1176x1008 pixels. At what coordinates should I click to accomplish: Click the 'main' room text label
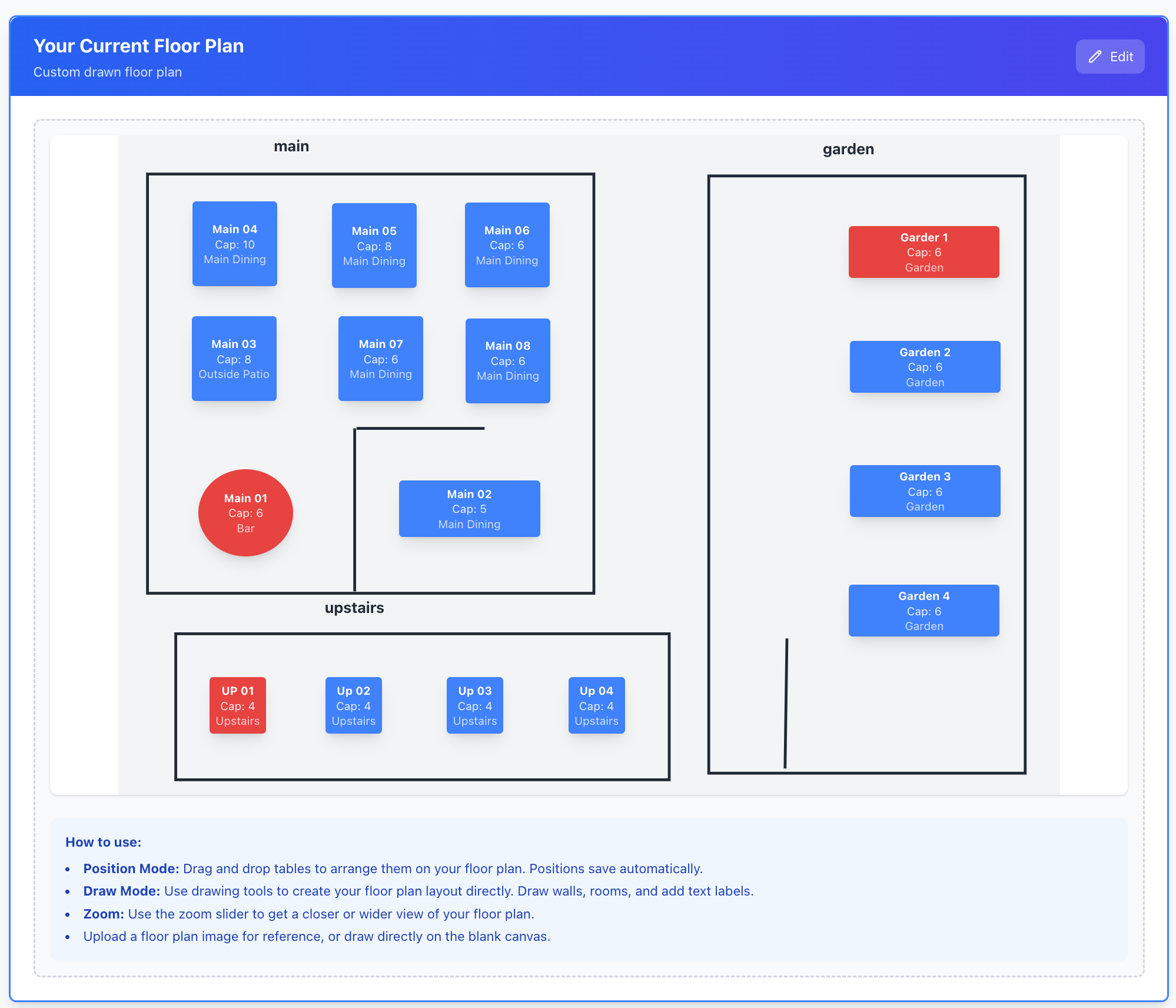pyautogui.click(x=291, y=146)
